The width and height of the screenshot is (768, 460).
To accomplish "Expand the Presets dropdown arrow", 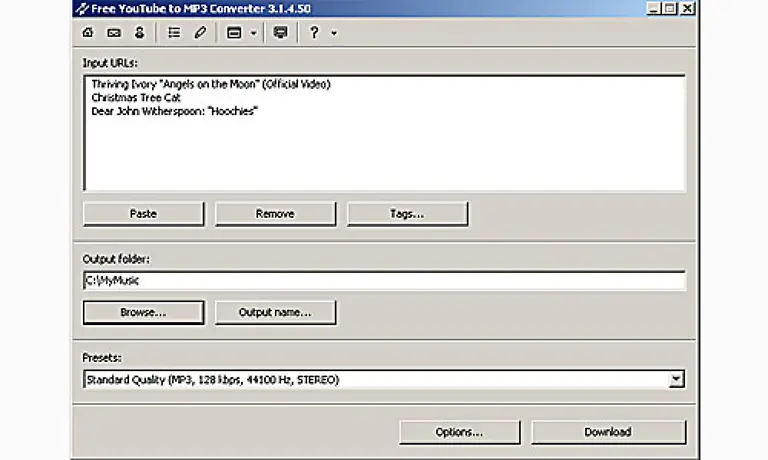I will (x=676, y=379).
